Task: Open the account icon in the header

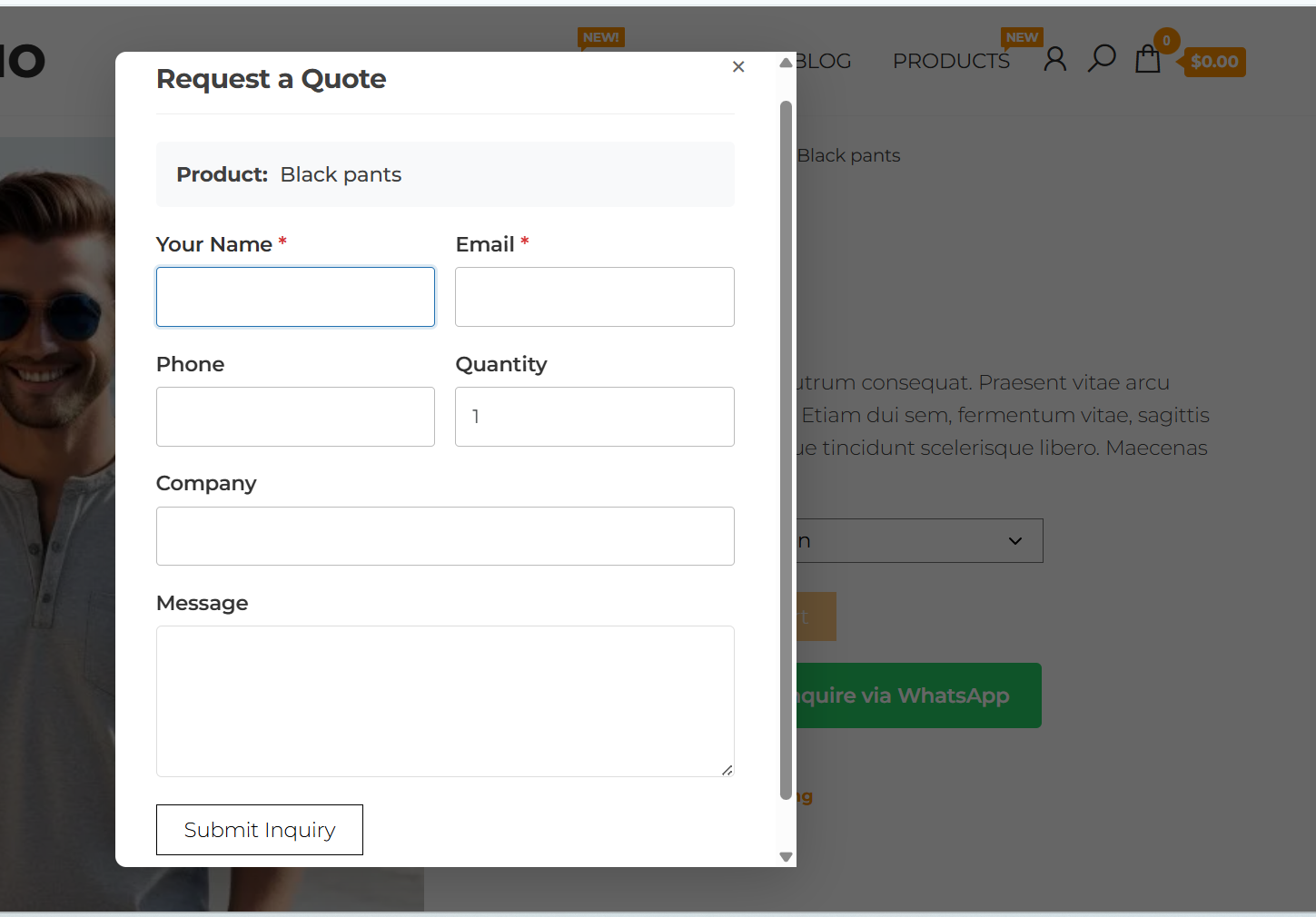Action: point(1054,59)
